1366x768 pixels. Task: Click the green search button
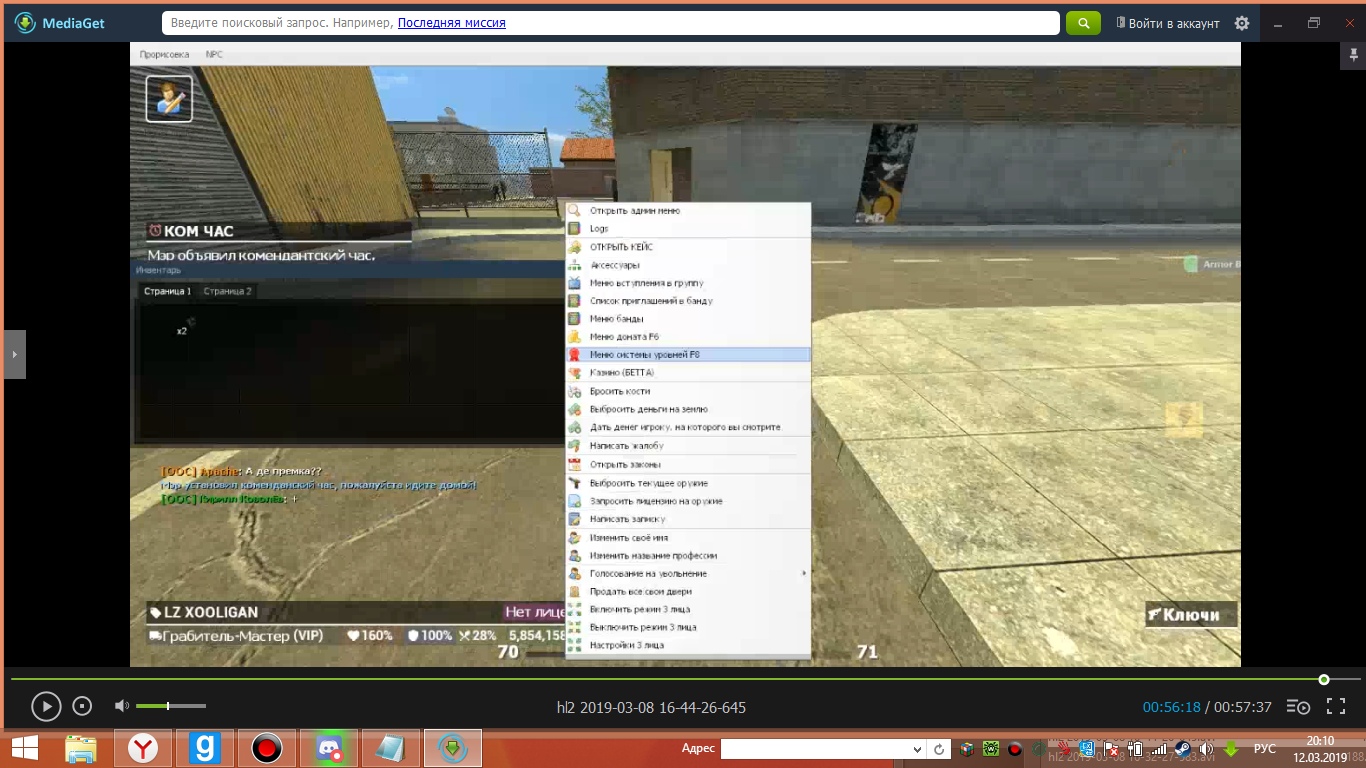(x=1083, y=23)
